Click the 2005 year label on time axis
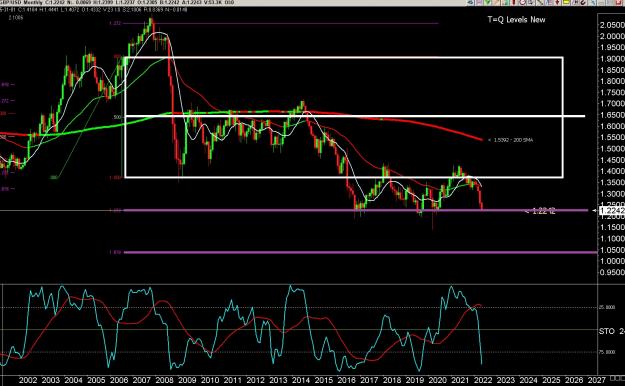625x386 pixels. 96,380
